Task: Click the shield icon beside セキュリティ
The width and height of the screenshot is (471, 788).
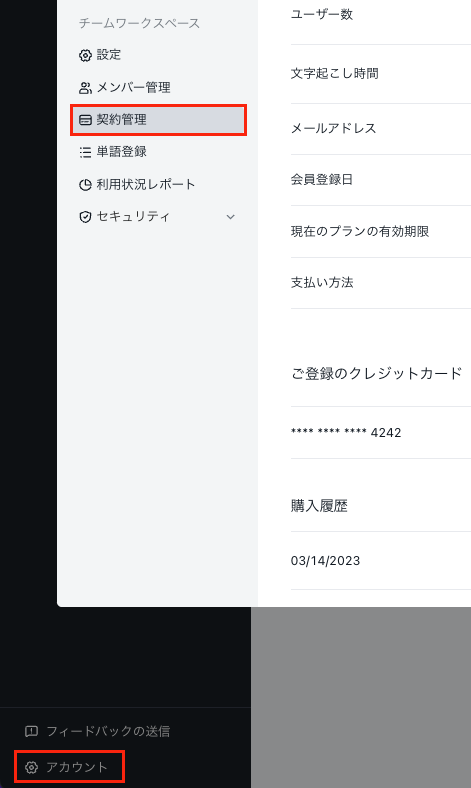Action: click(x=85, y=217)
